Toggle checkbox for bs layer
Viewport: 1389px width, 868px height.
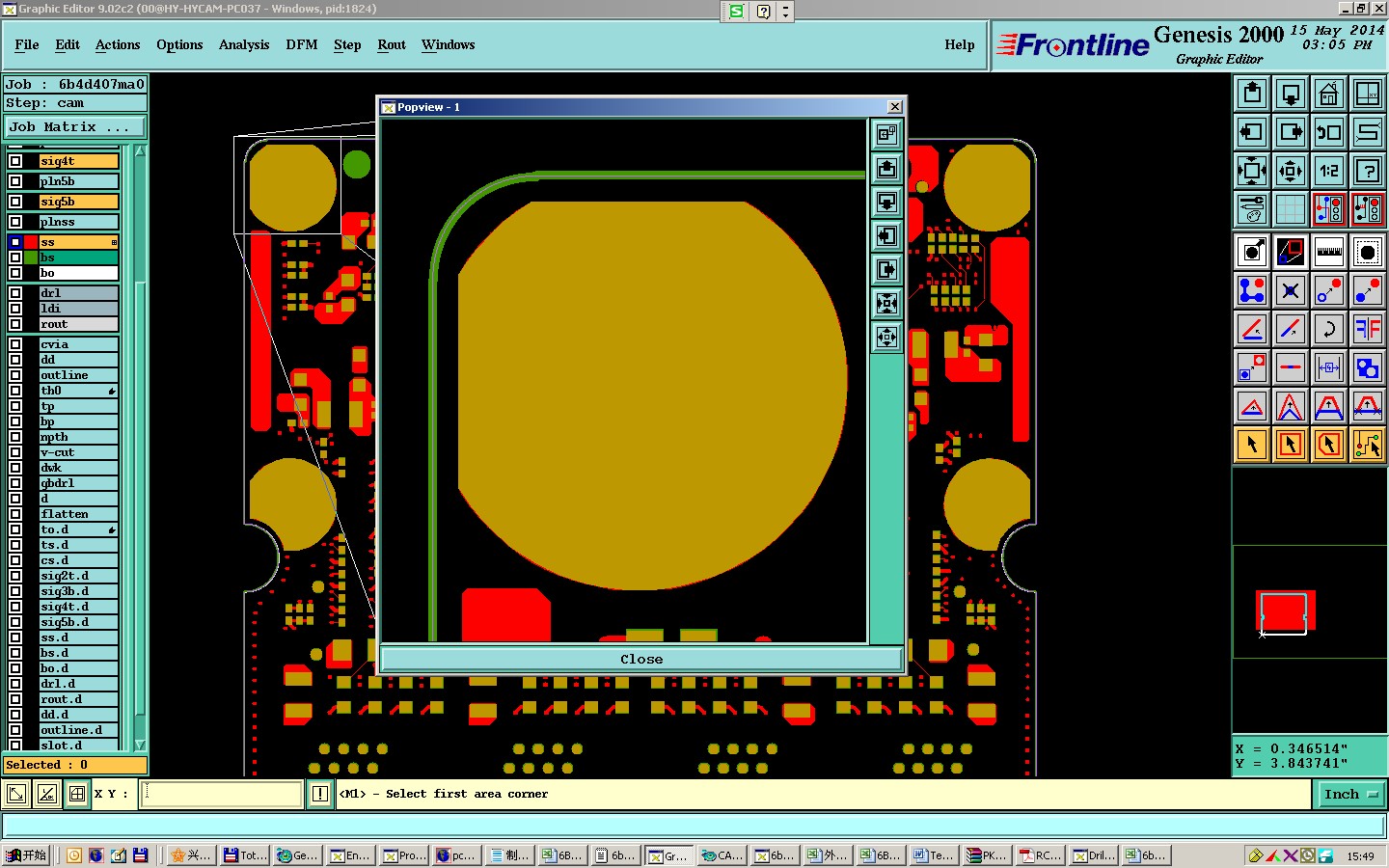click(15, 258)
